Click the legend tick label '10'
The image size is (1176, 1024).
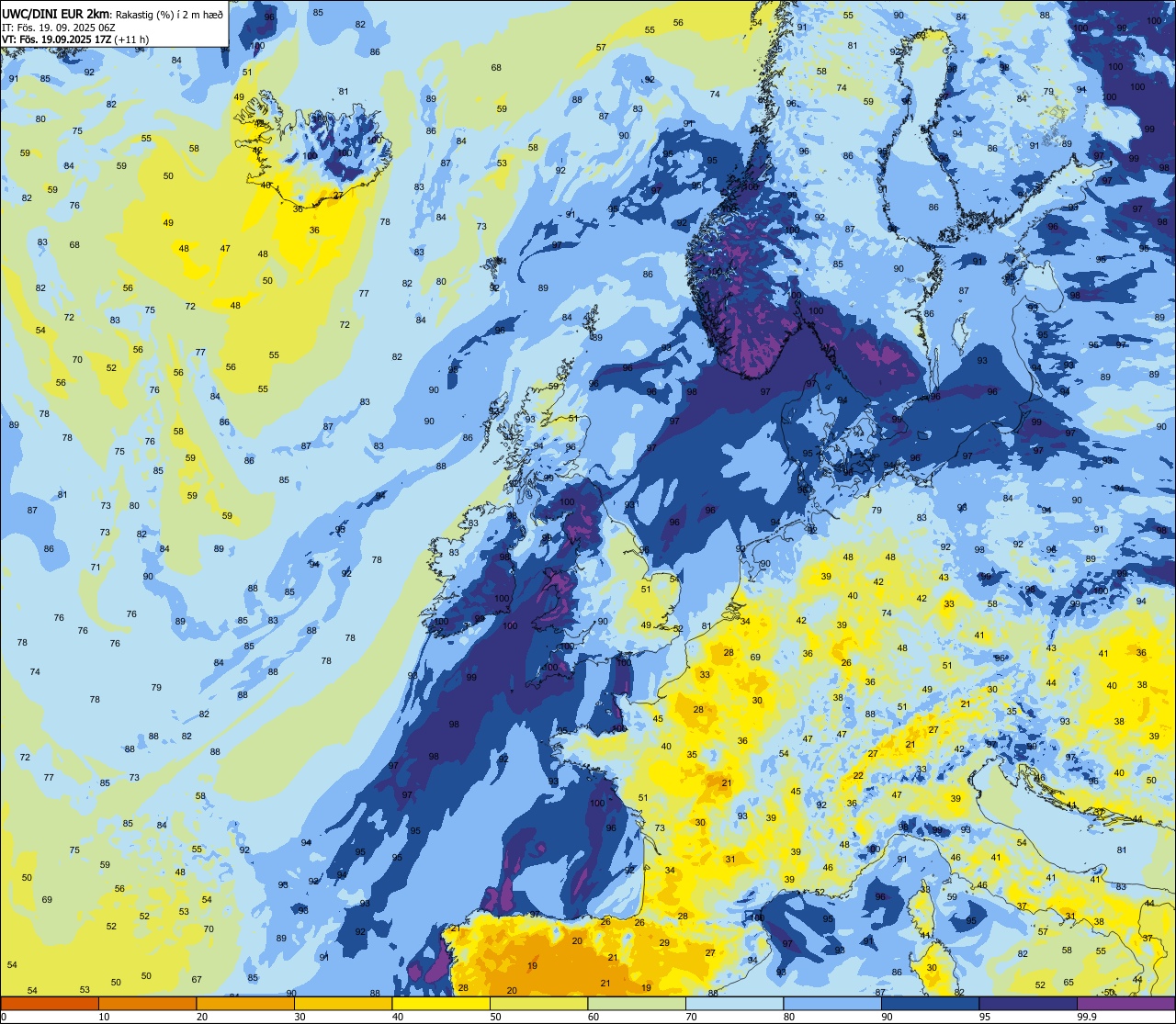(x=104, y=1017)
